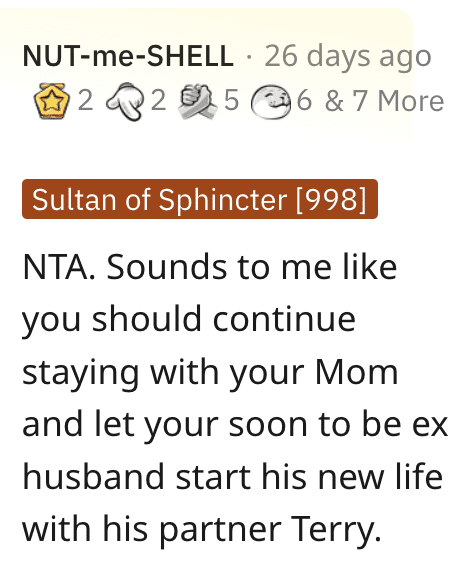Expand awards via '& 7 More'
476x570 pixels.
384,101
